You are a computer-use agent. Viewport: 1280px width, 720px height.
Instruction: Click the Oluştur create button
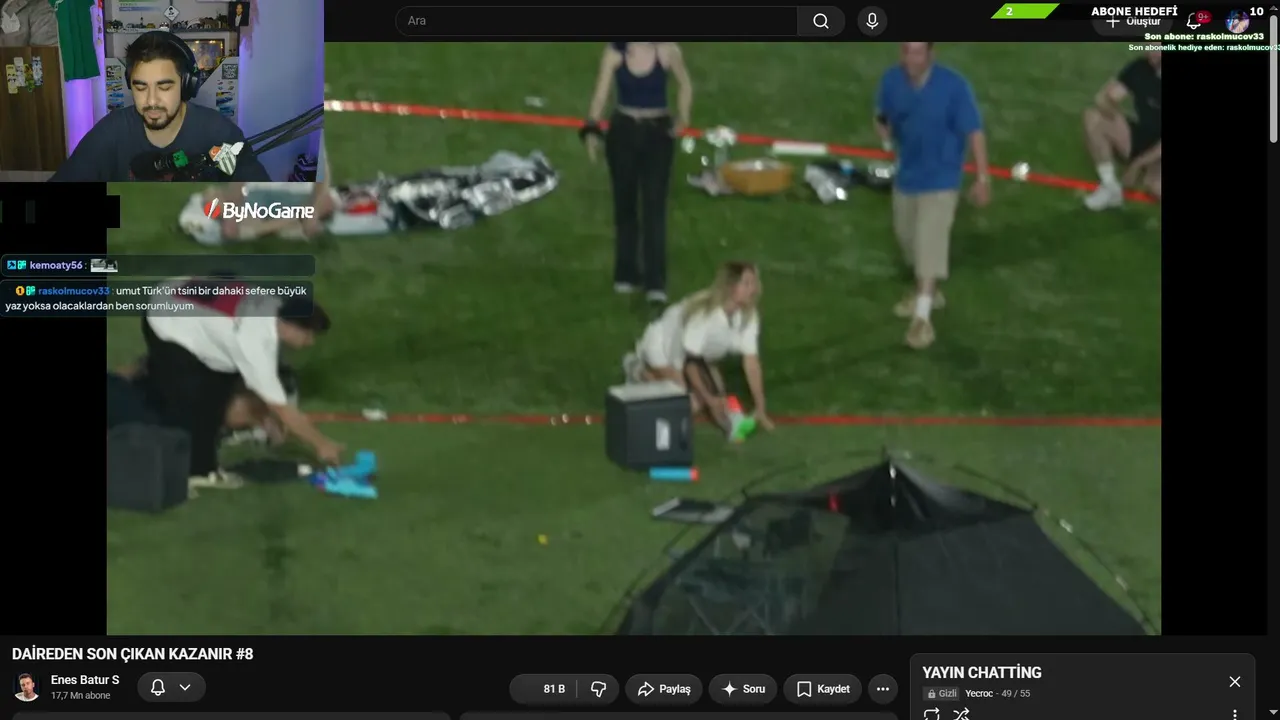pyautogui.click(x=1133, y=21)
